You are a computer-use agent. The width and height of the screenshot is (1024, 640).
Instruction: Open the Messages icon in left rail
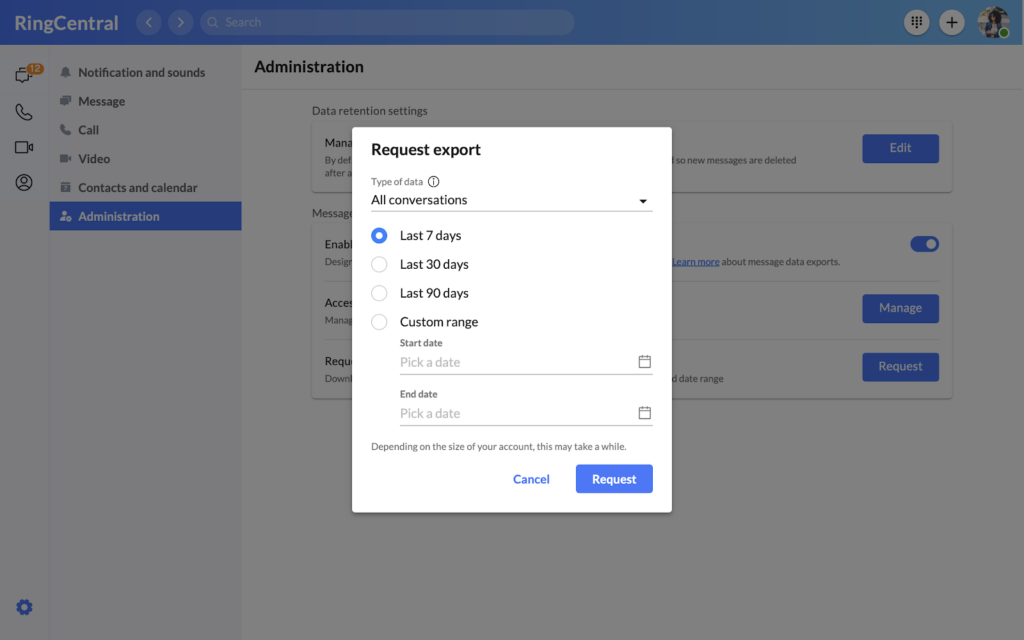click(24, 75)
